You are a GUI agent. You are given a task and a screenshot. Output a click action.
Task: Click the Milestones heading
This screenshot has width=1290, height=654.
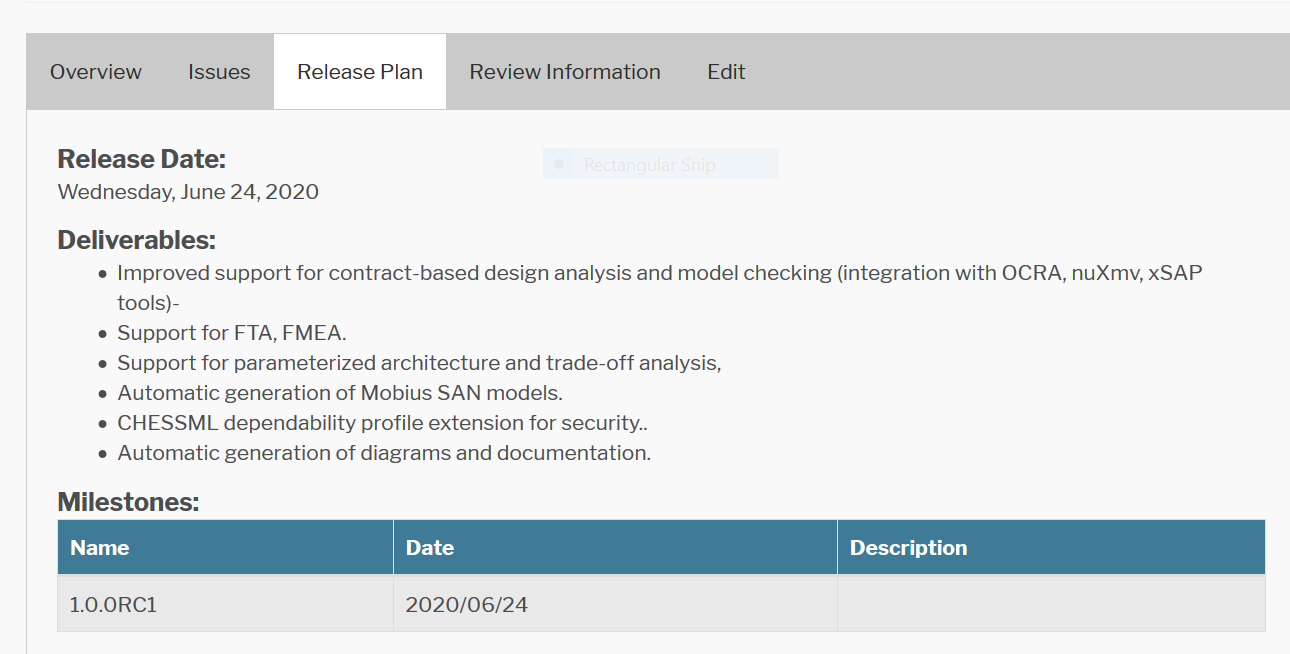128,502
